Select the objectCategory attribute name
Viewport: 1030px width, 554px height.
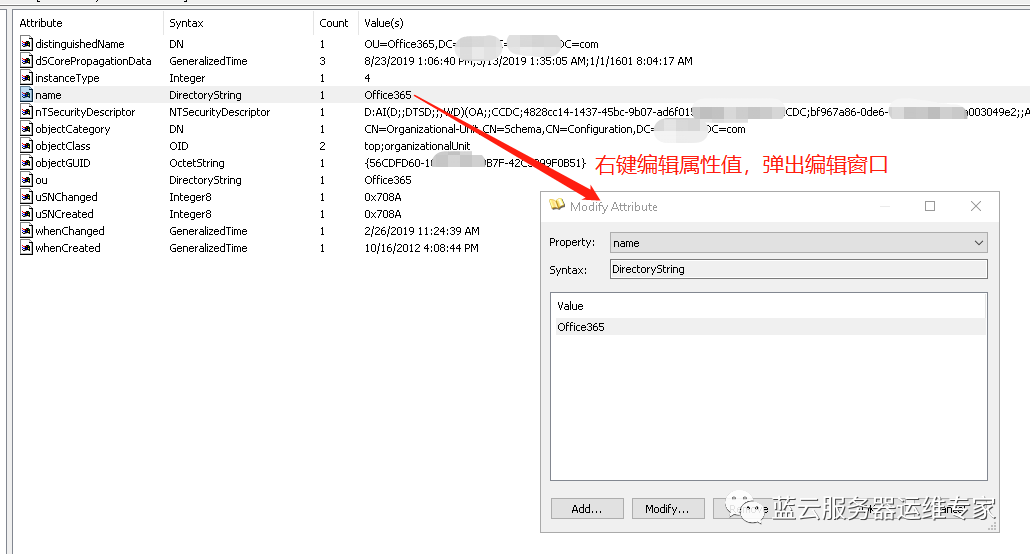pyautogui.click(x=73, y=129)
